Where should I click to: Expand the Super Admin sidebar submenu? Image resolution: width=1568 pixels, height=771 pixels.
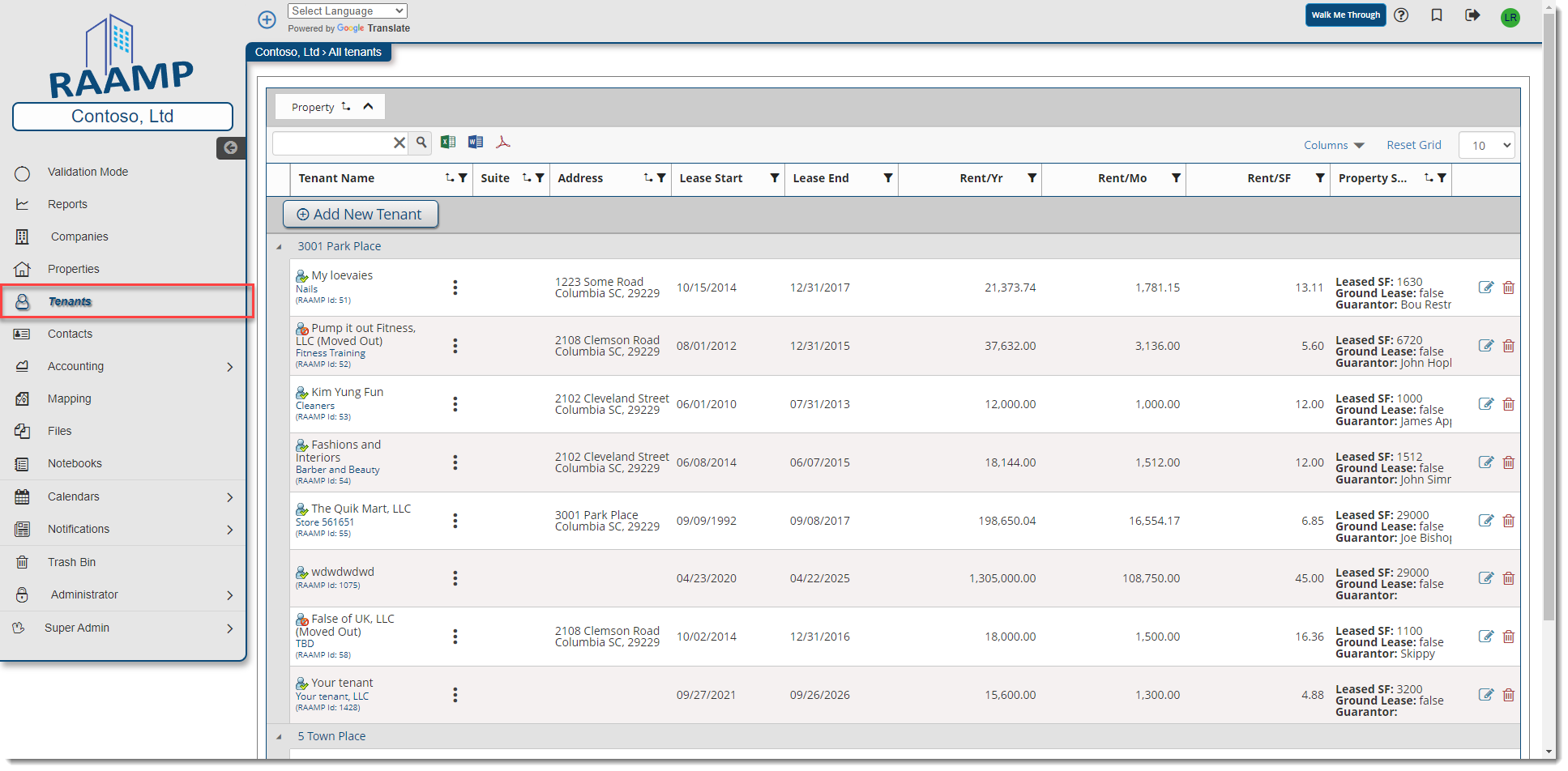point(230,628)
